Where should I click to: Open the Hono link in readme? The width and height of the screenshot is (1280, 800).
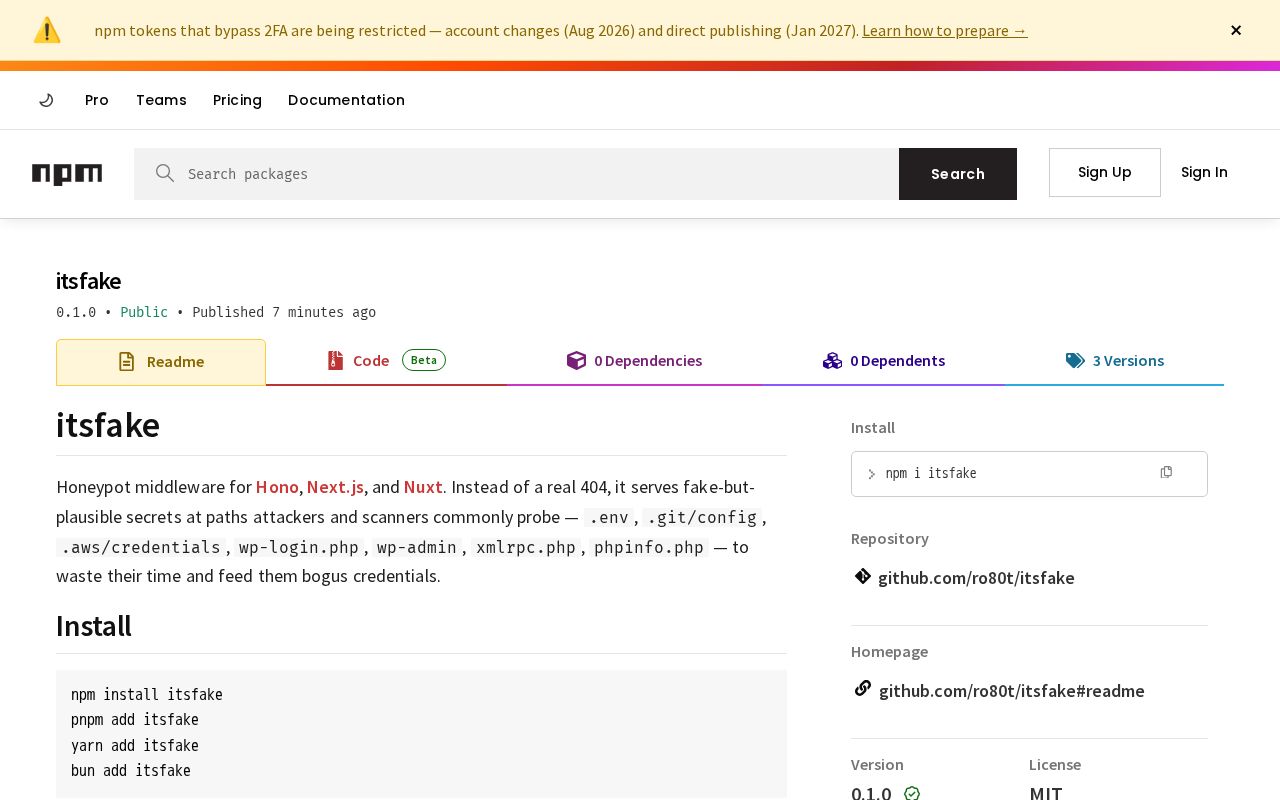coord(277,487)
